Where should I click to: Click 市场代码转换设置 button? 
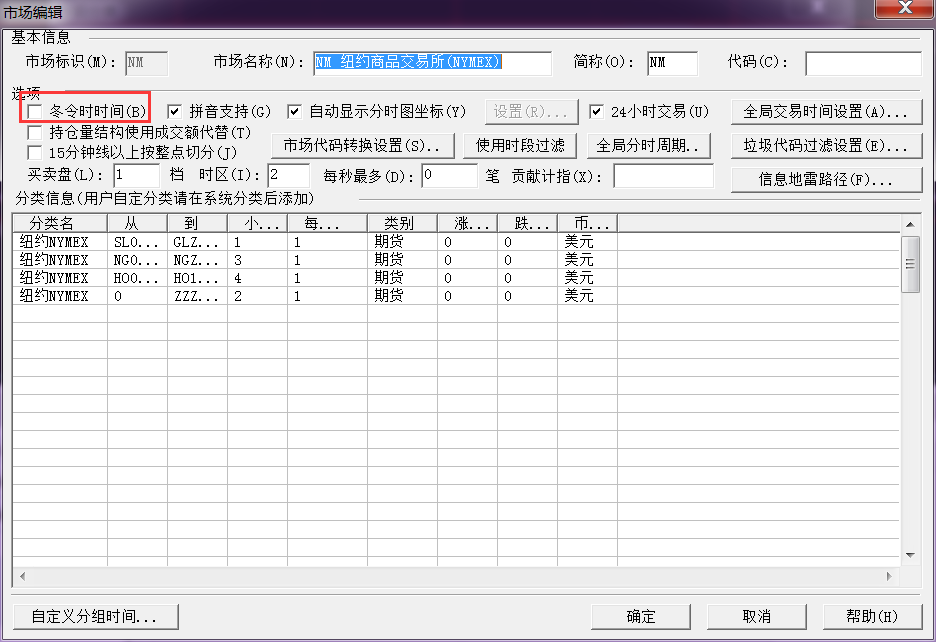click(x=363, y=146)
